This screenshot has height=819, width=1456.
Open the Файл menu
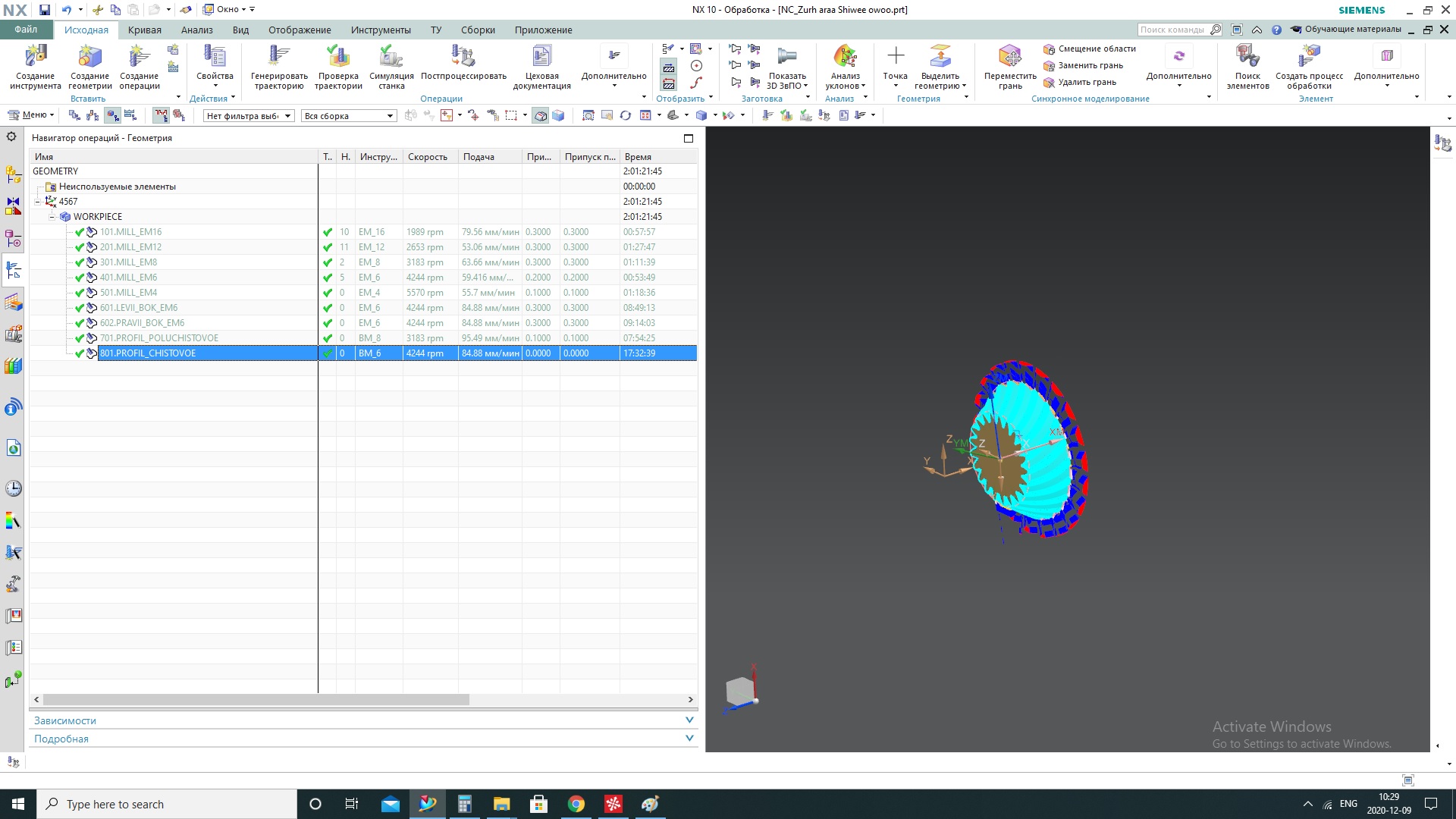click(26, 30)
